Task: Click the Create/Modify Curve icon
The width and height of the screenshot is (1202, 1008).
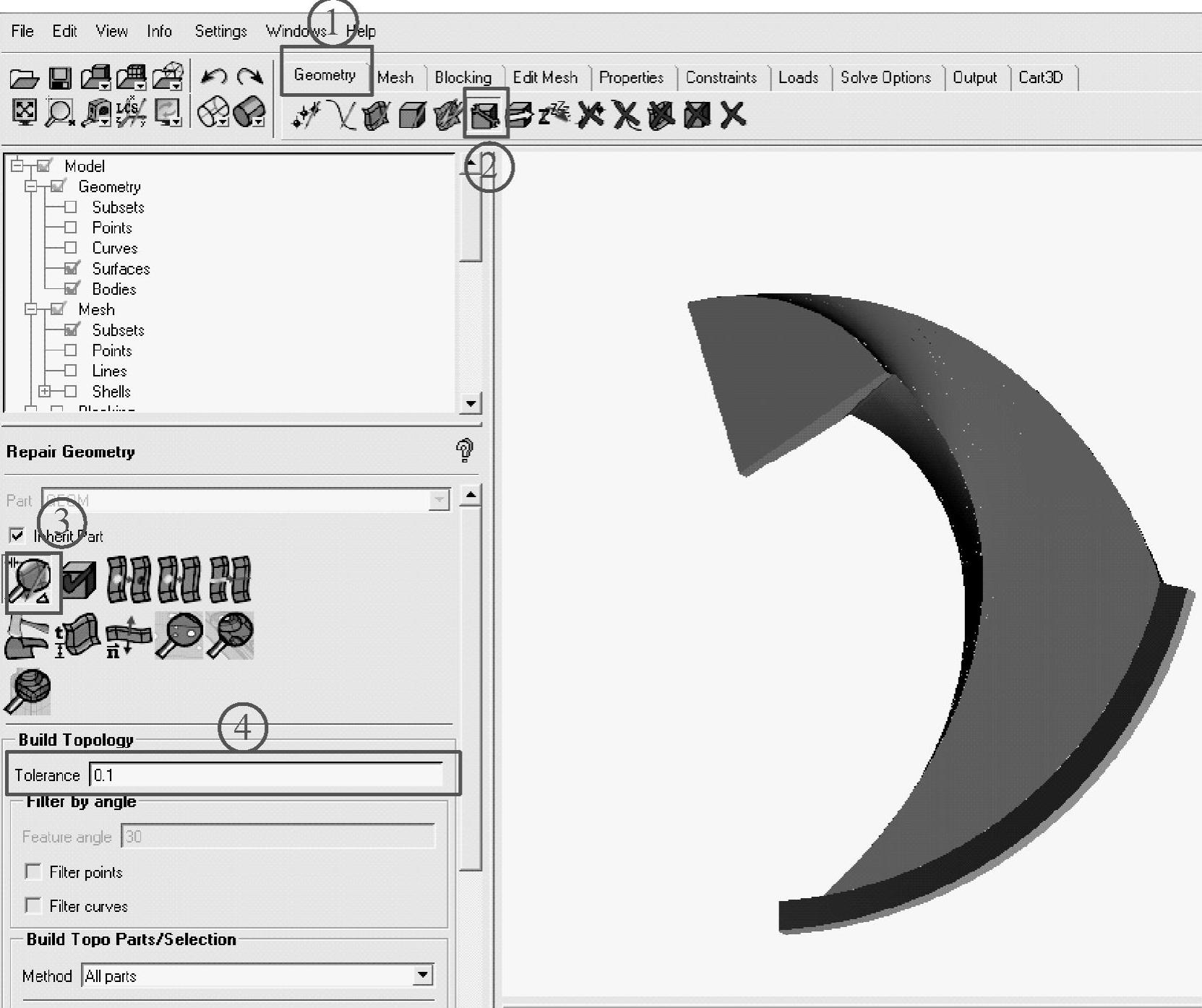Action: click(x=341, y=115)
